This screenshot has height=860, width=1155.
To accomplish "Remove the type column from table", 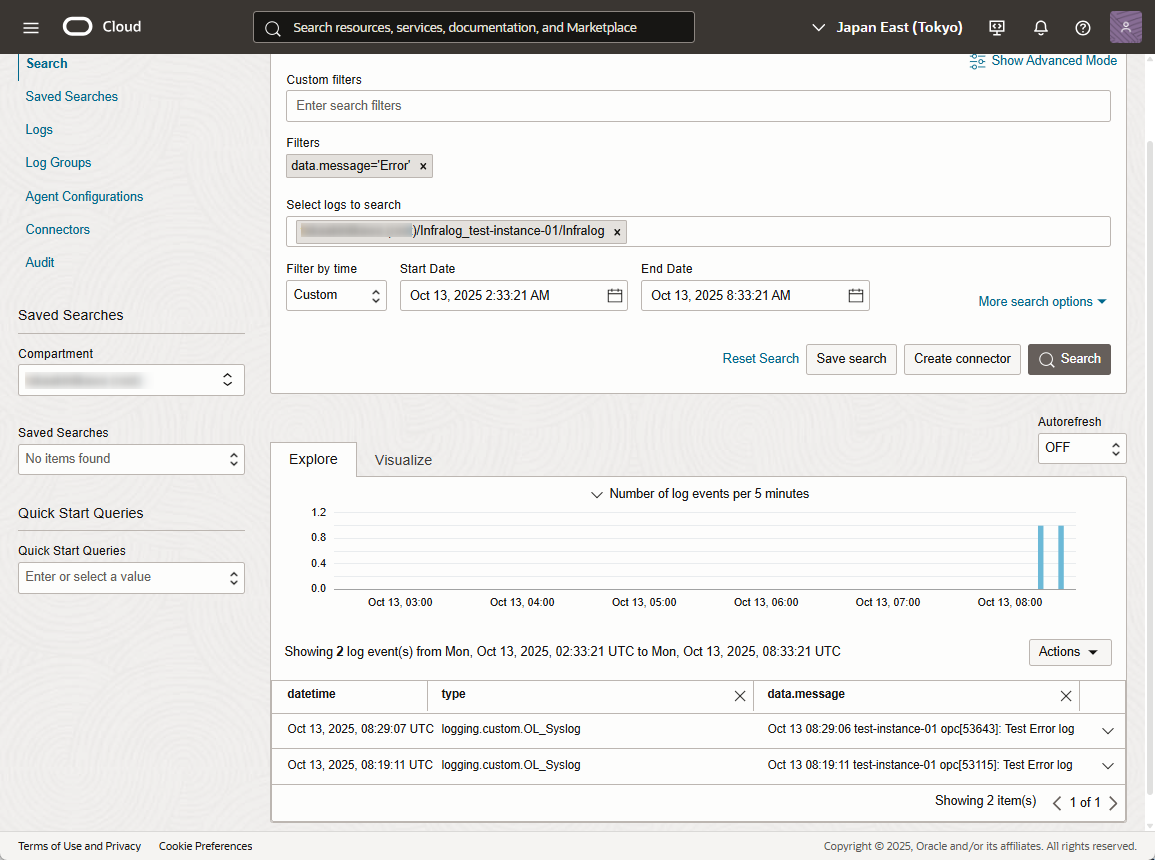I will 740,696.
